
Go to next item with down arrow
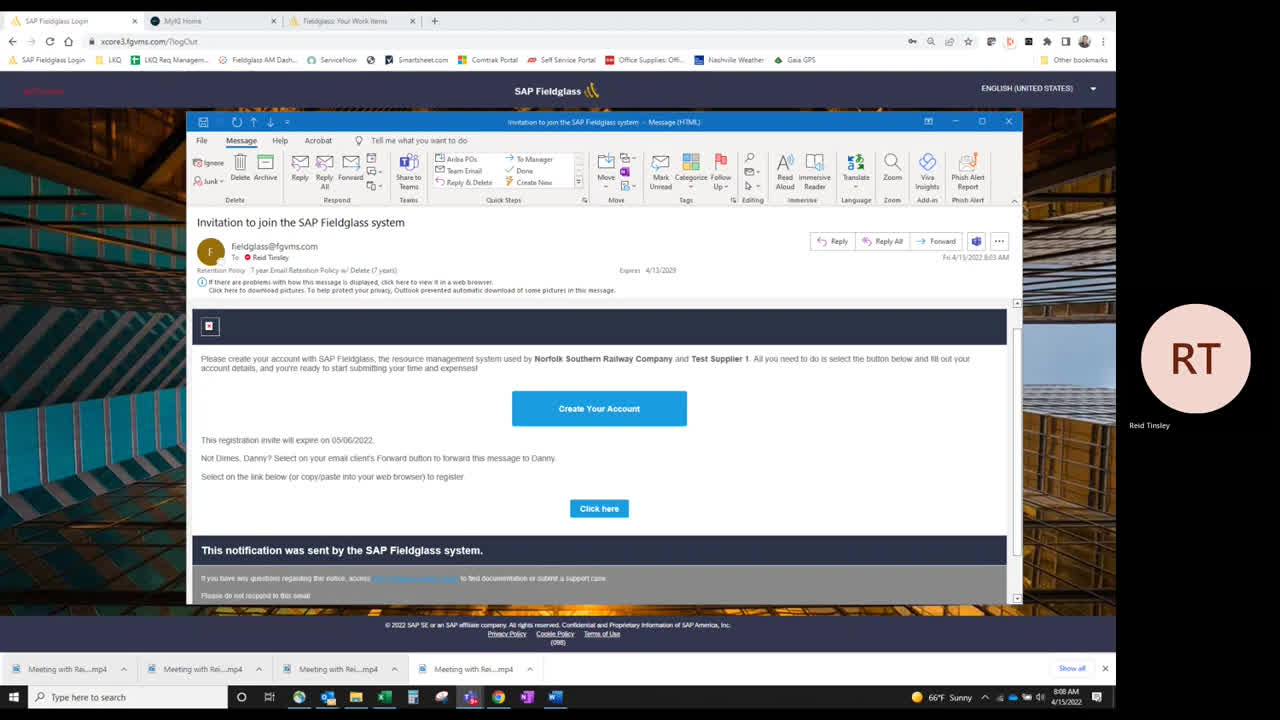(270, 122)
